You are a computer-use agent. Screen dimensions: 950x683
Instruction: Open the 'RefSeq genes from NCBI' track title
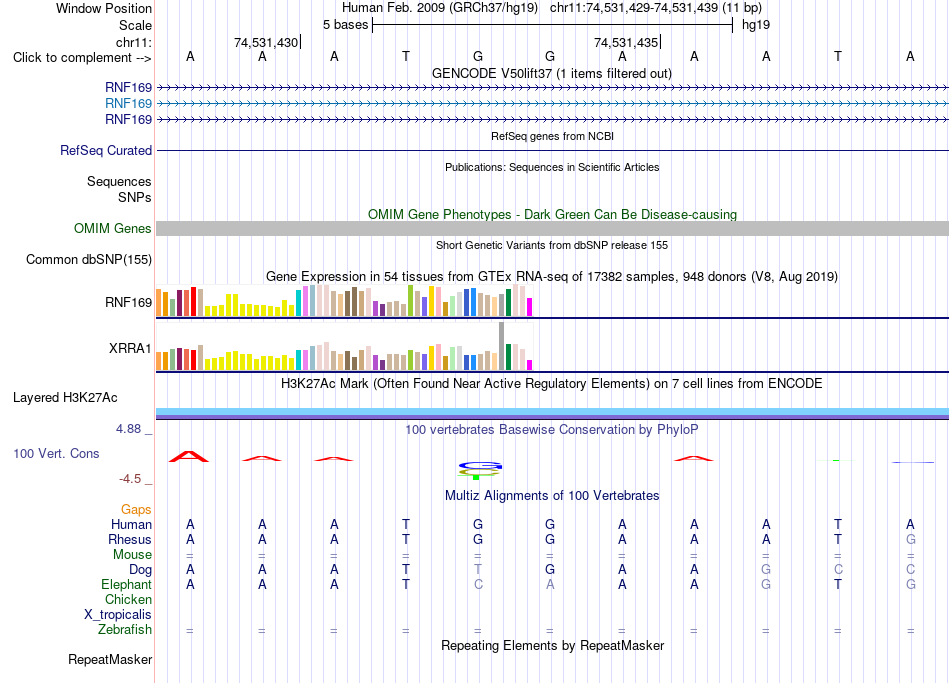pyautogui.click(x=552, y=136)
